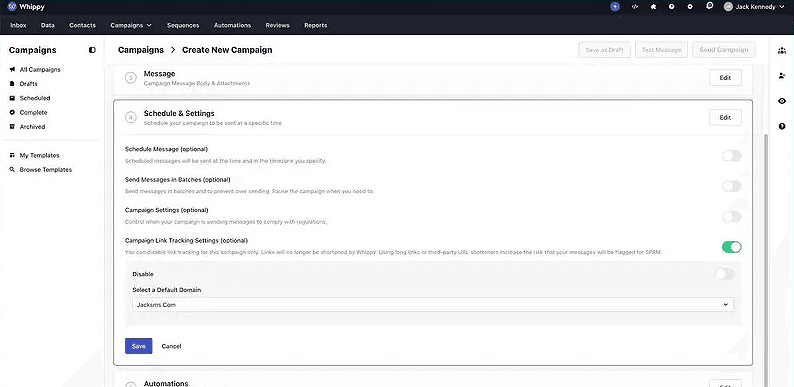This screenshot has width=794, height=387.
Task: Enable the Send Messages in Batches switch
Action: (x=731, y=186)
